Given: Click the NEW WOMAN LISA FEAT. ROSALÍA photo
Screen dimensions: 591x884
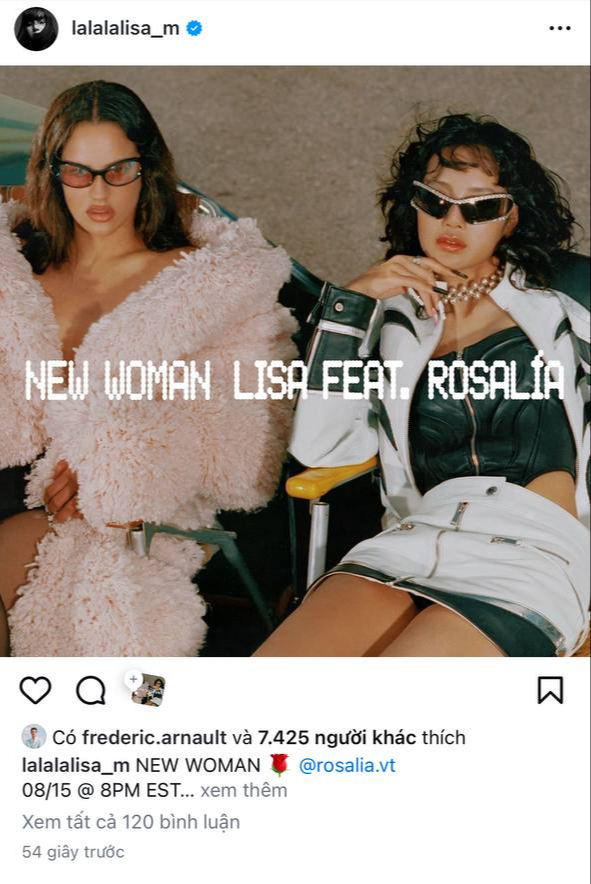Looking at the screenshot, I should pos(296,361).
